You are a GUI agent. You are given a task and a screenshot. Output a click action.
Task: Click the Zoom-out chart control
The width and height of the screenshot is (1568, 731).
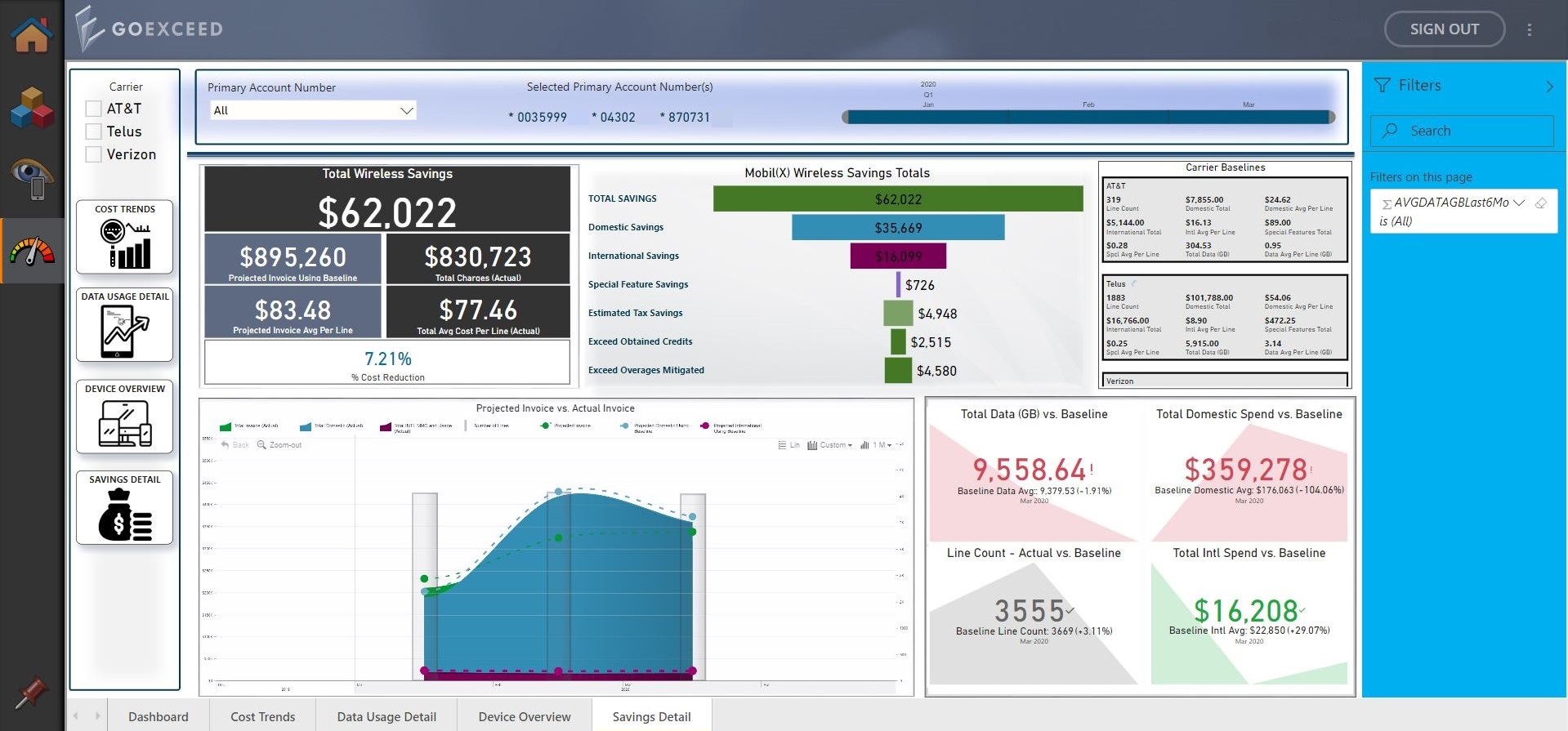pyautogui.click(x=279, y=445)
